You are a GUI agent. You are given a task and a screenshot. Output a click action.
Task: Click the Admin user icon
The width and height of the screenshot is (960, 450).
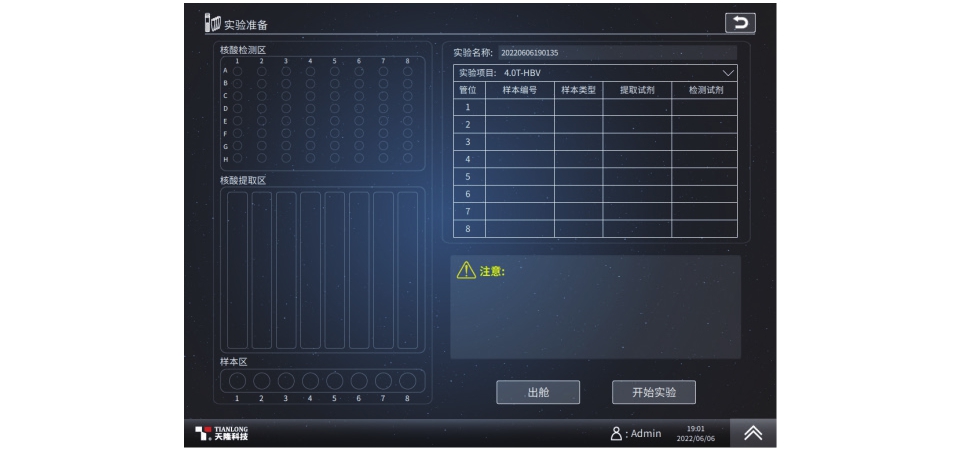click(617, 433)
